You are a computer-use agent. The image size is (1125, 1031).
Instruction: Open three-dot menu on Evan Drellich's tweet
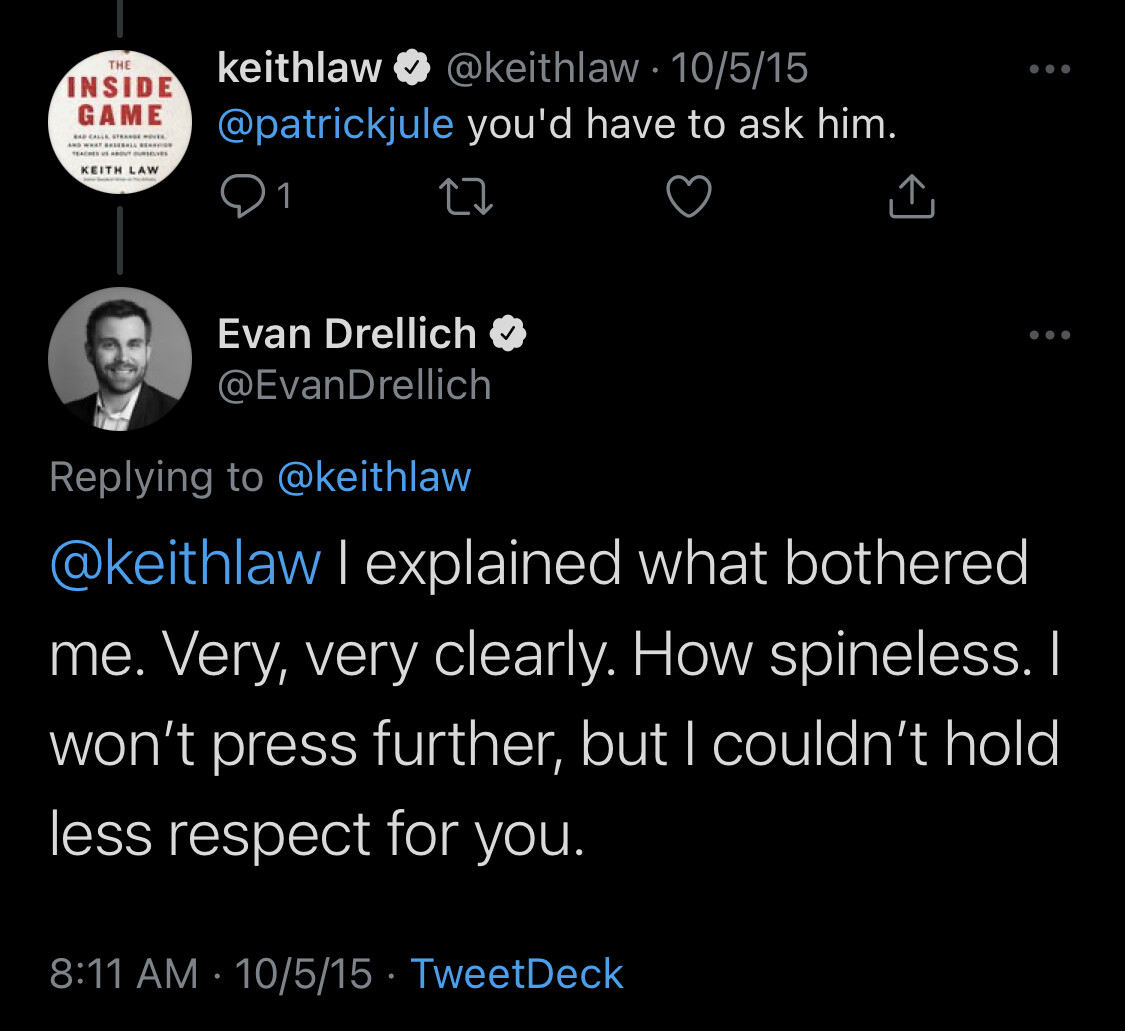(1050, 335)
